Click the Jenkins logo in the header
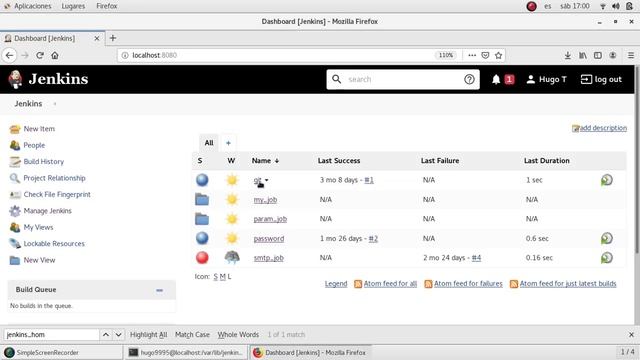 tap(48, 79)
